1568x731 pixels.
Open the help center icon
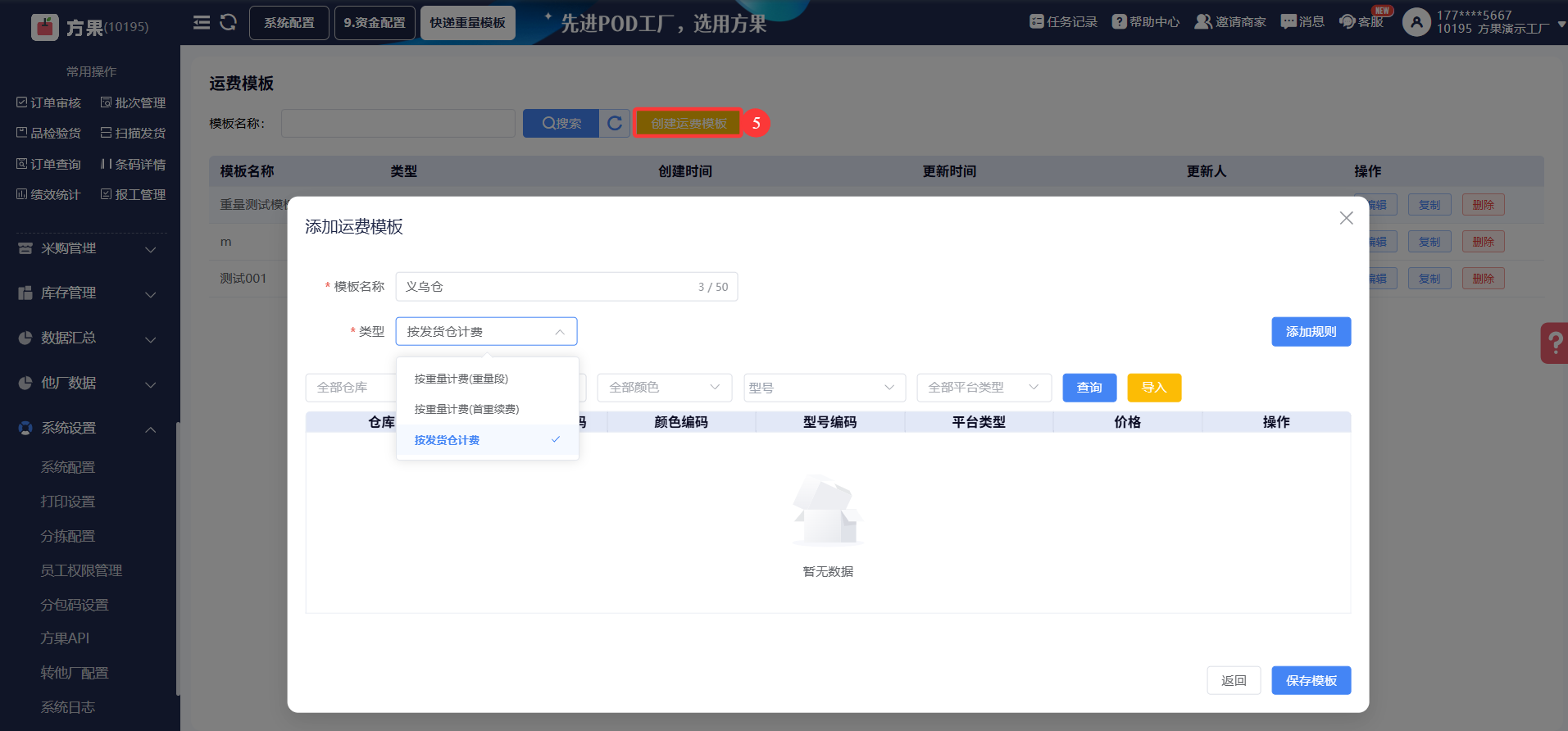pyautogui.click(x=1119, y=22)
